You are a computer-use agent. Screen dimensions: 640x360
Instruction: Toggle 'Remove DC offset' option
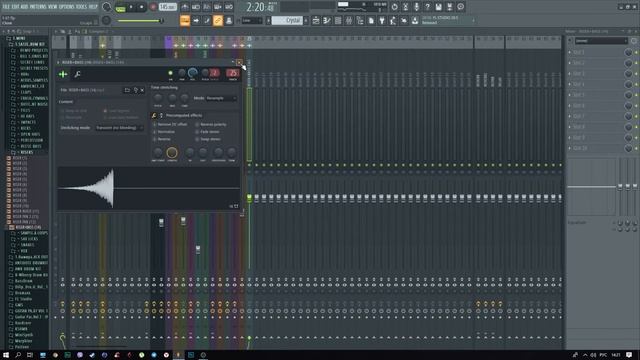170,124
